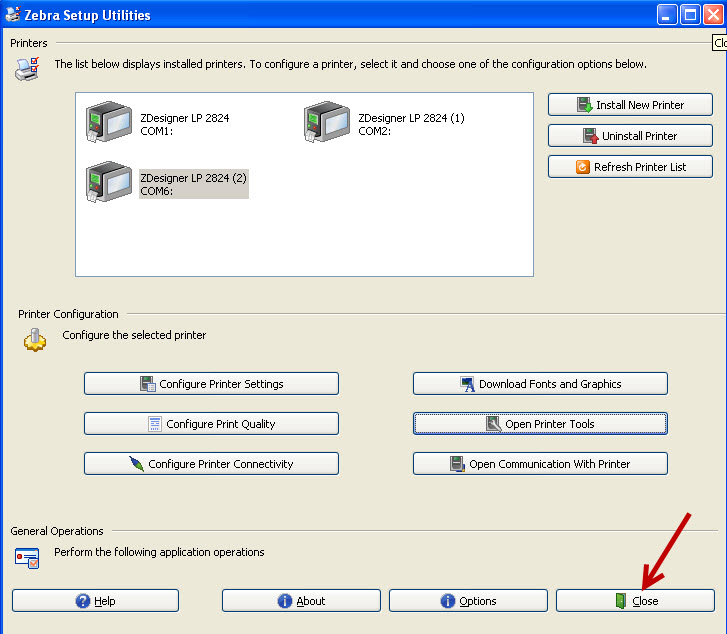
Task: Open Printer Tools
Action: pos(540,424)
